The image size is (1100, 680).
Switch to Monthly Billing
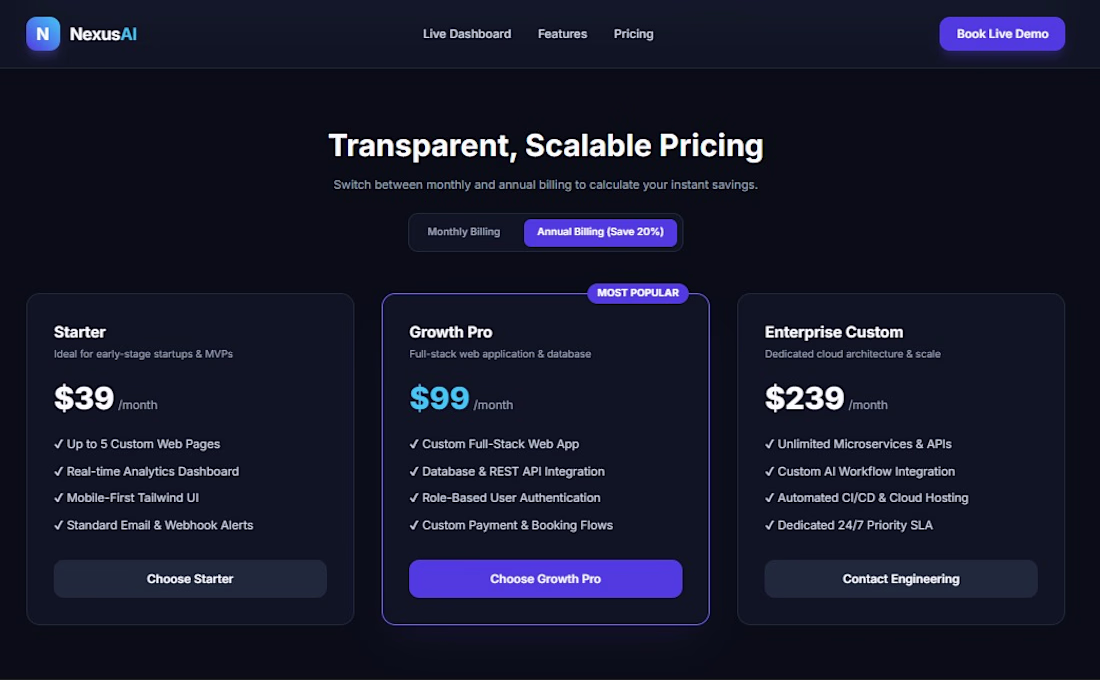[x=464, y=232]
